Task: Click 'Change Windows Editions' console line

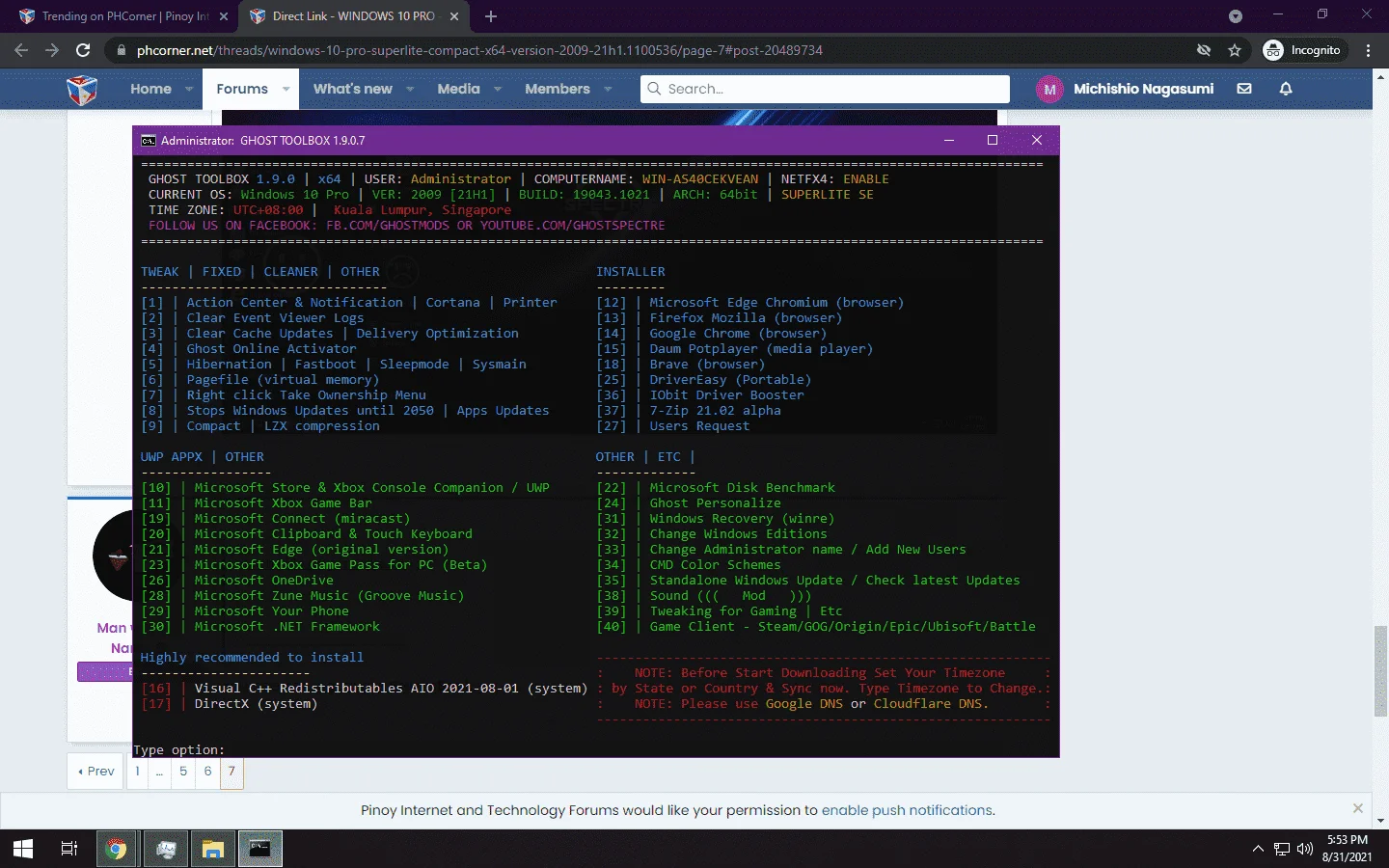Action: pyautogui.click(x=738, y=534)
